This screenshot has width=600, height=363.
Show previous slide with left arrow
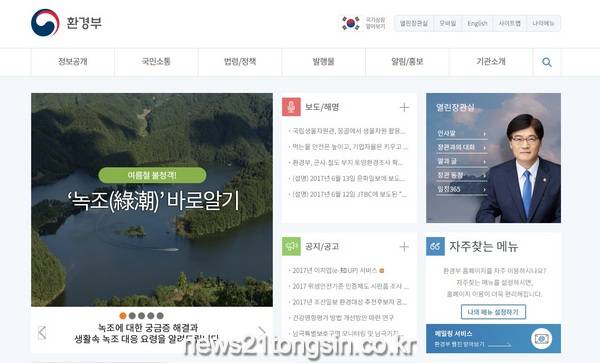(x=42, y=332)
